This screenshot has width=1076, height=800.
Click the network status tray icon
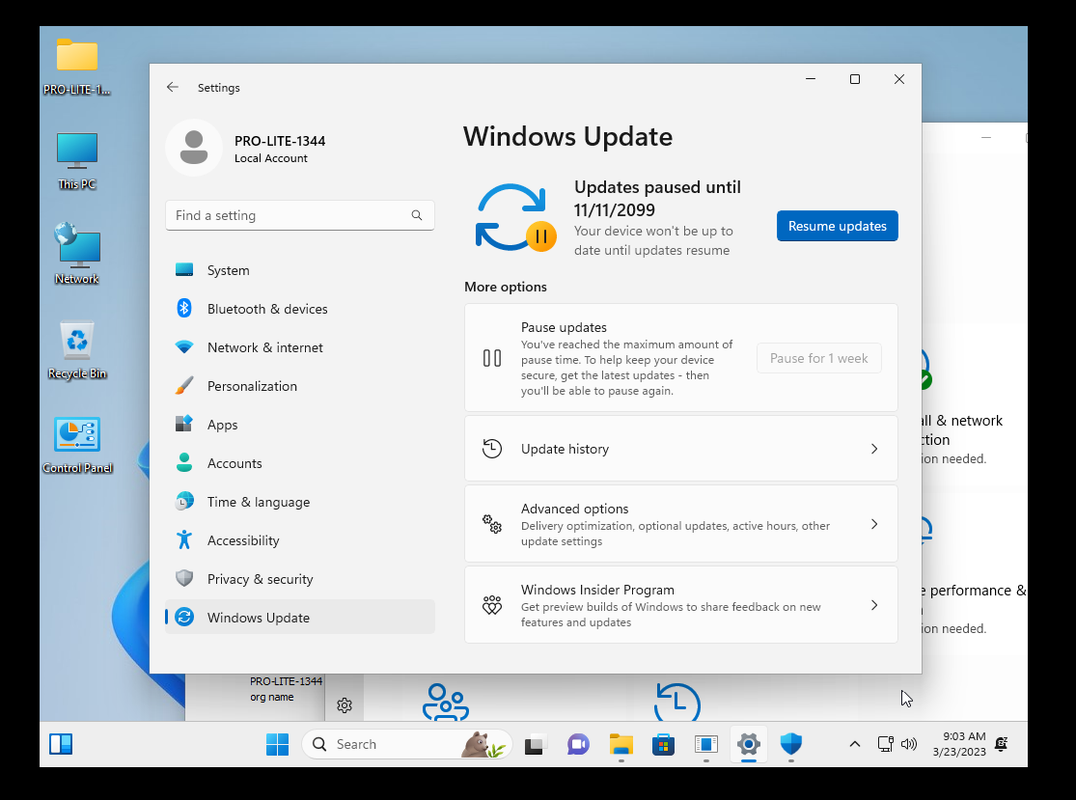click(x=885, y=744)
